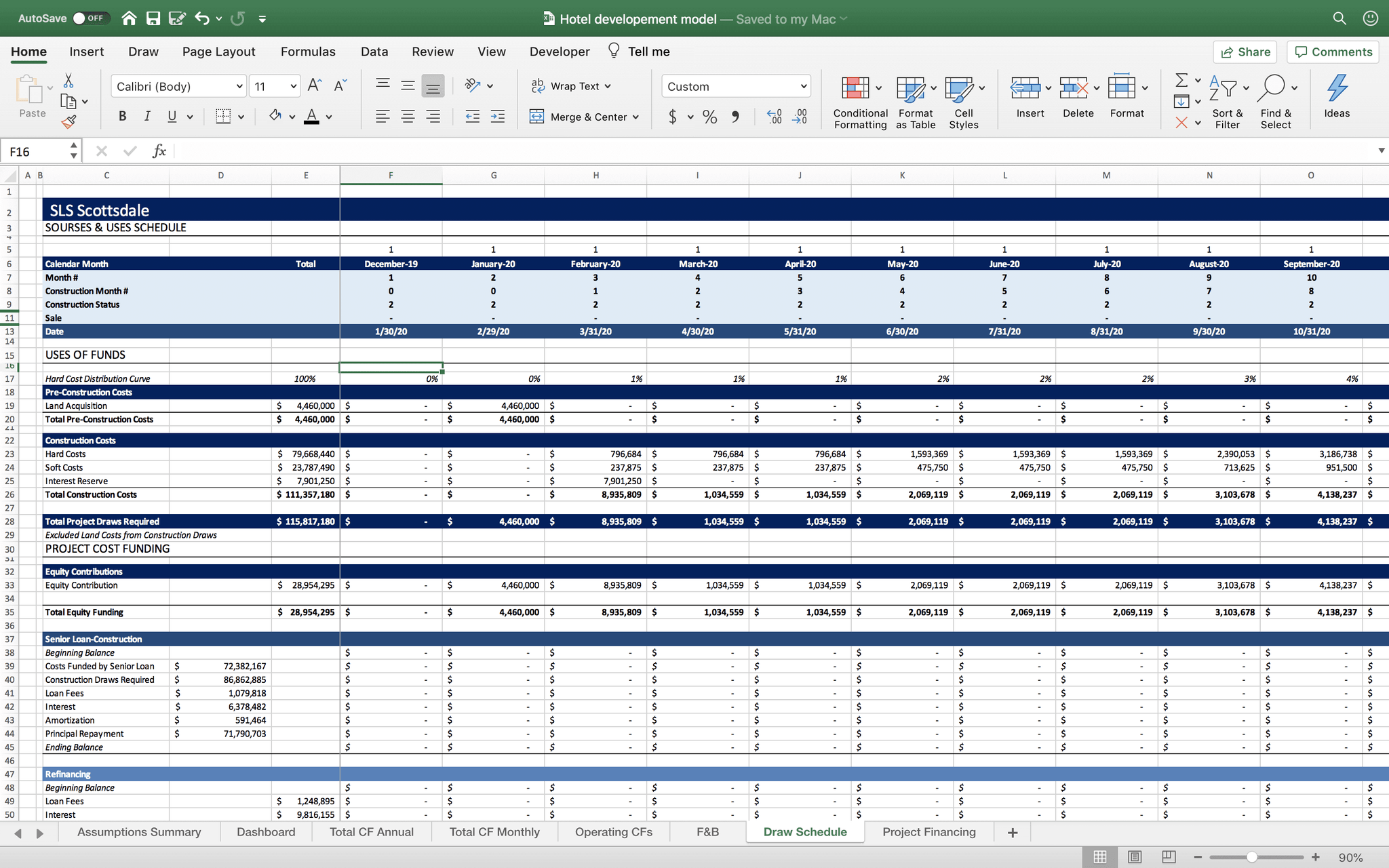Toggle Bold formatting
1389x868 pixels.
click(122, 117)
